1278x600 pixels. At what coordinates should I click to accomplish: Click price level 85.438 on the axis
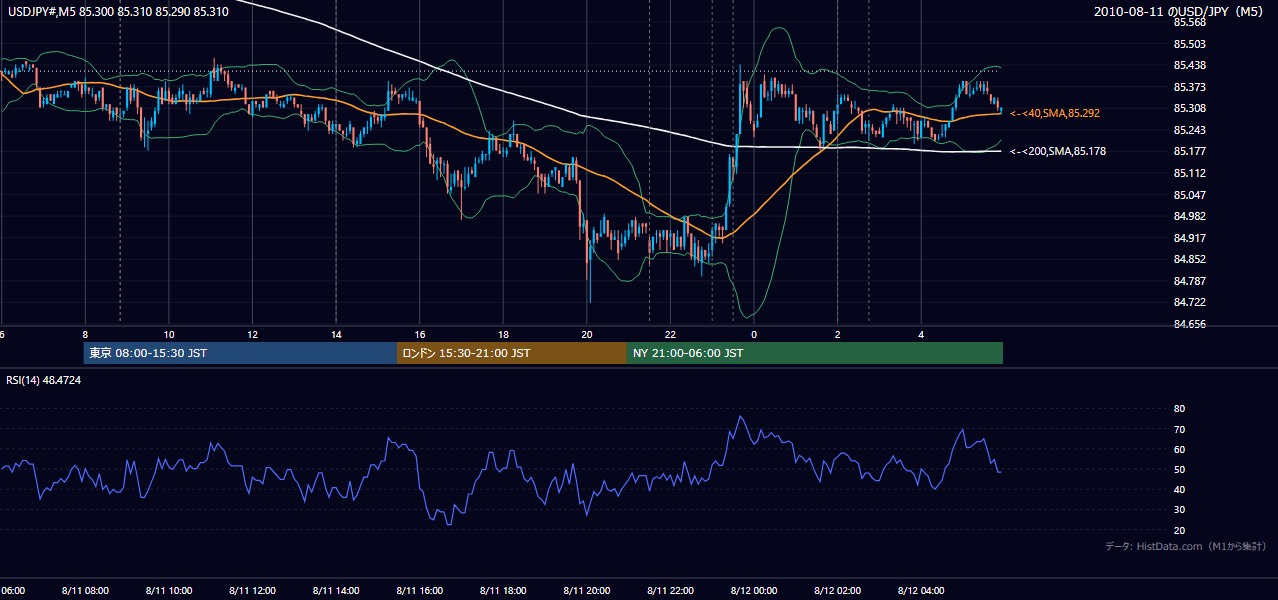coord(1190,65)
